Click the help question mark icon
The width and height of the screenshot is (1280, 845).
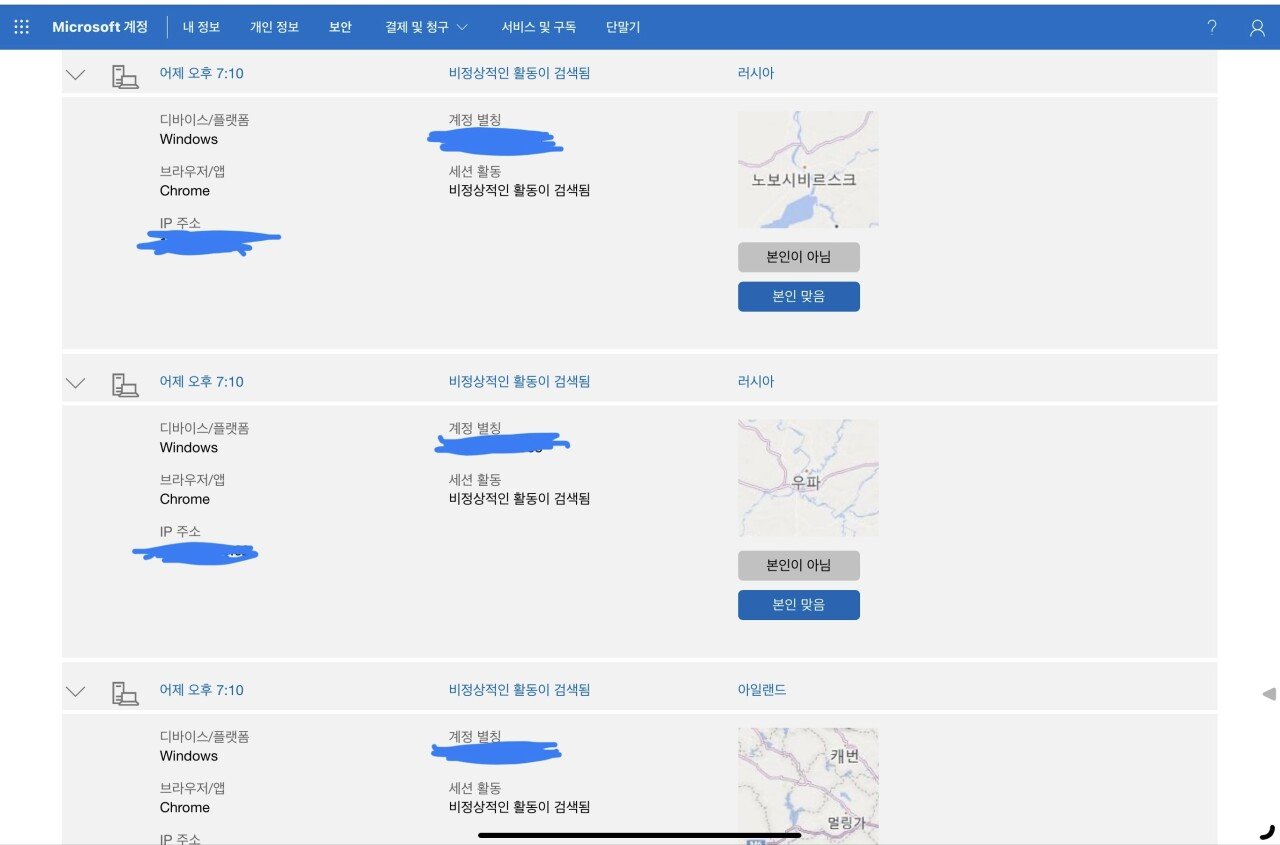click(1212, 27)
